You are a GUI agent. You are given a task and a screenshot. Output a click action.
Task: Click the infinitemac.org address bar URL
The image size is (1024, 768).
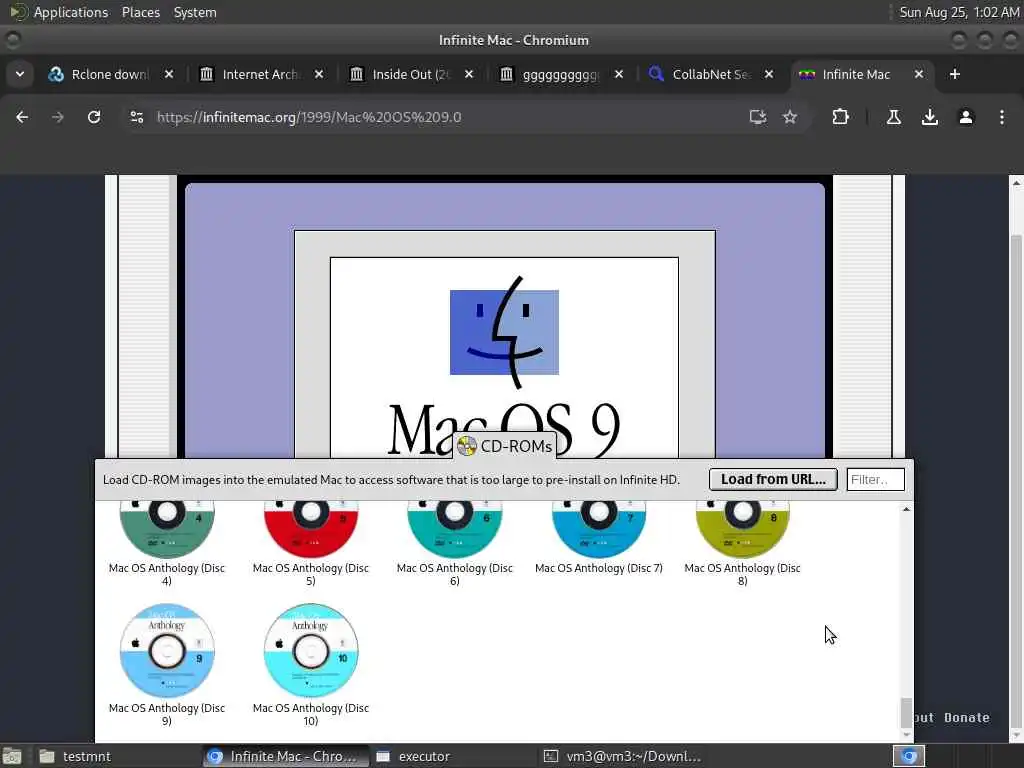pos(309,117)
